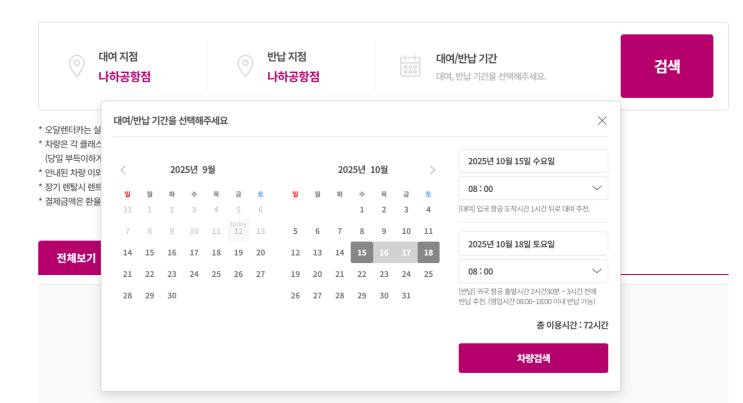Image resolution: width=743 pixels, height=403 pixels.
Task: Choose October 25 in the calendar
Action: pyautogui.click(x=428, y=274)
